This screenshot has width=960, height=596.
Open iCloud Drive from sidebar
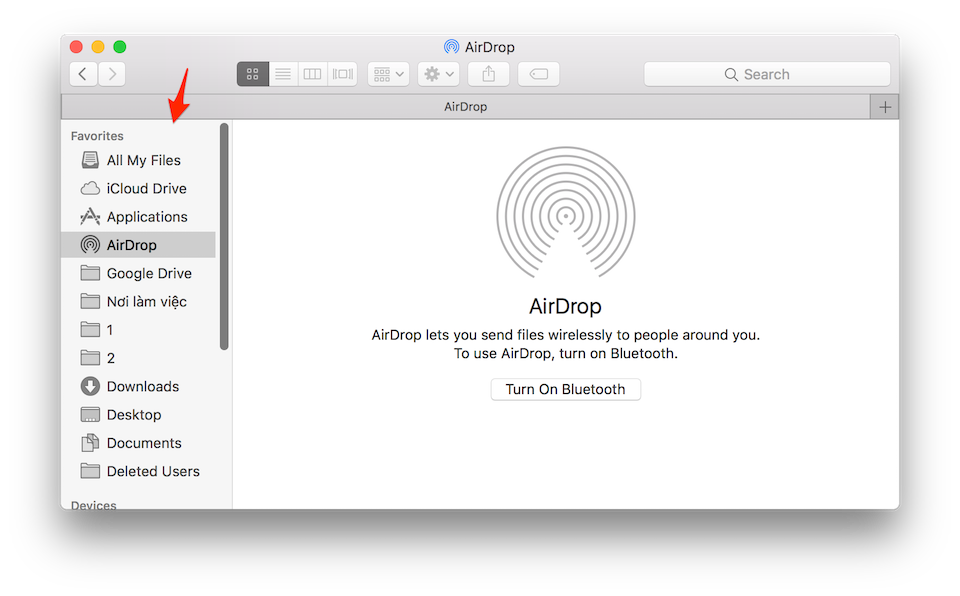click(146, 188)
